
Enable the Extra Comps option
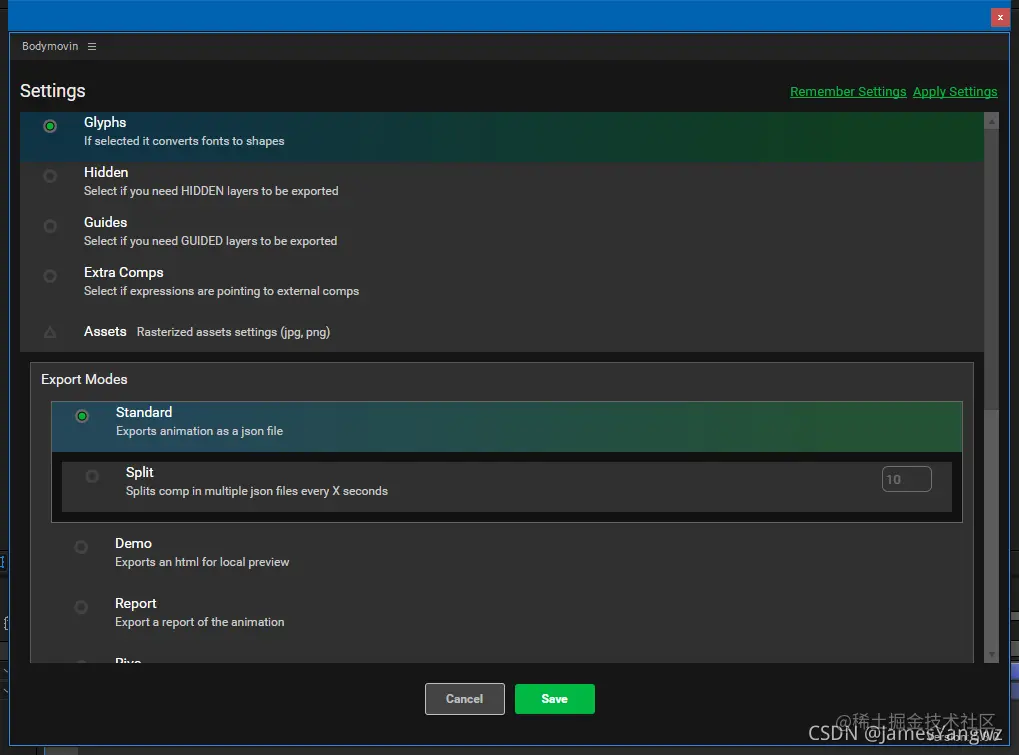click(x=50, y=276)
